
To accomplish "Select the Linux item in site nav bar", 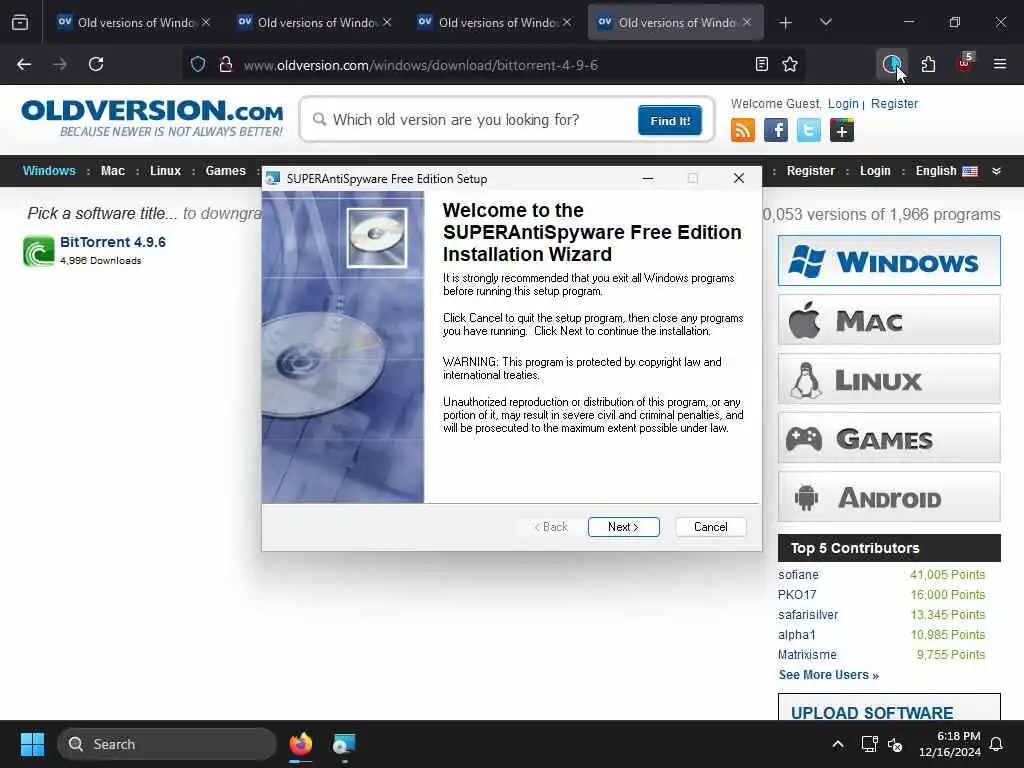I will (165, 170).
